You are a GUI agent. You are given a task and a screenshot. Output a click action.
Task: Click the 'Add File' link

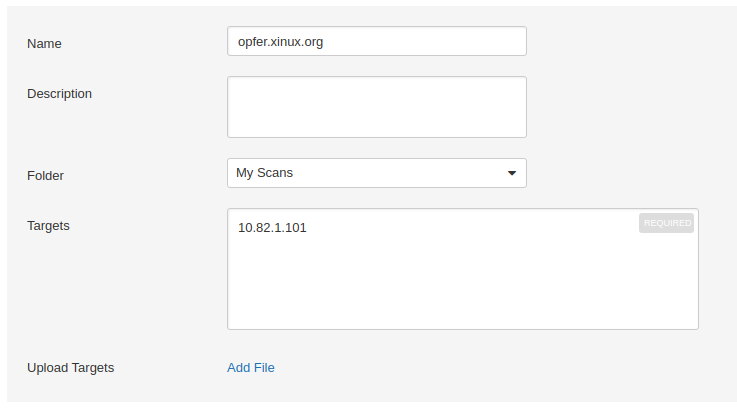[x=251, y=367]
